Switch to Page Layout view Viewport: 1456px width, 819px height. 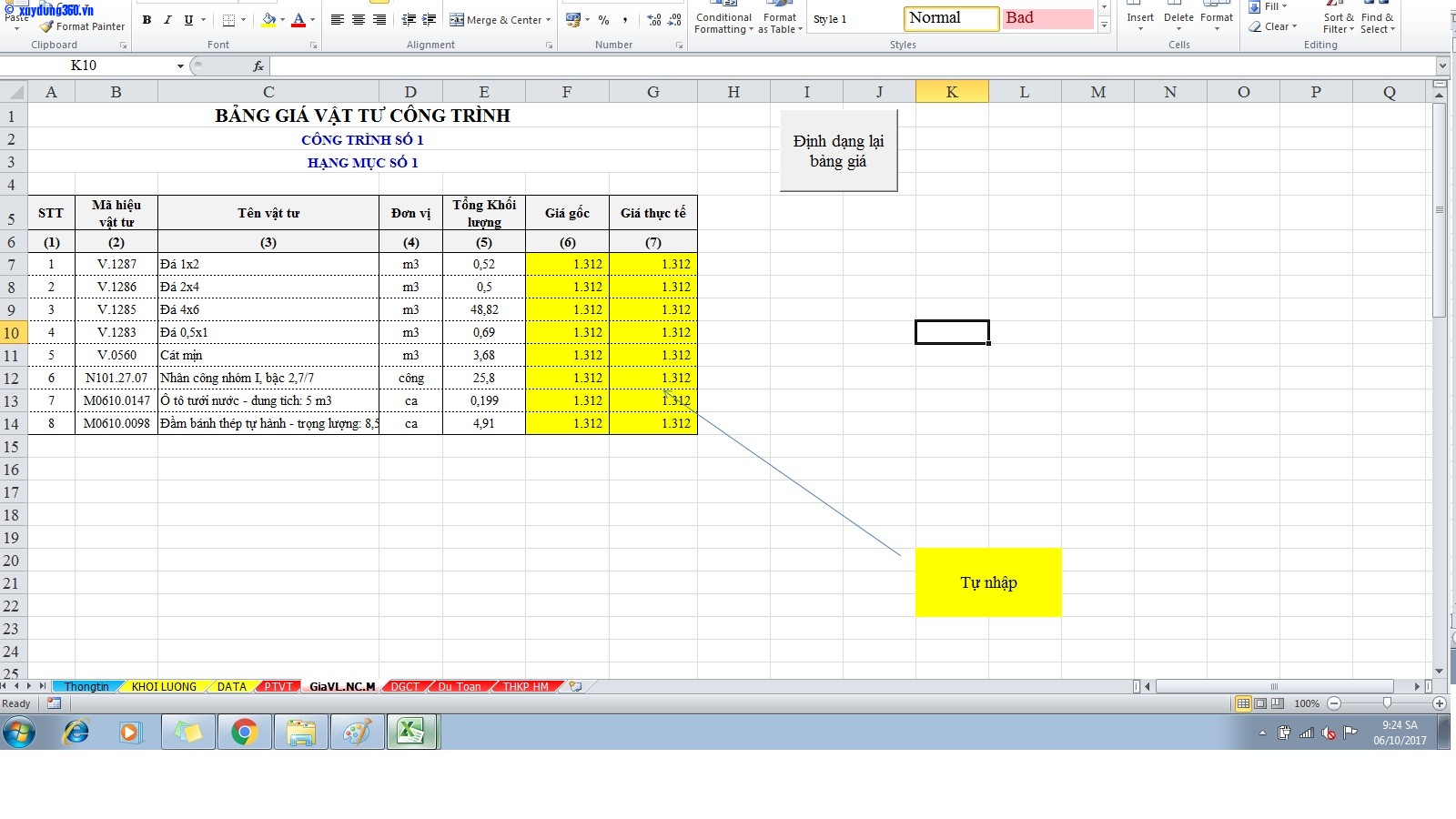click(1260, 703)
